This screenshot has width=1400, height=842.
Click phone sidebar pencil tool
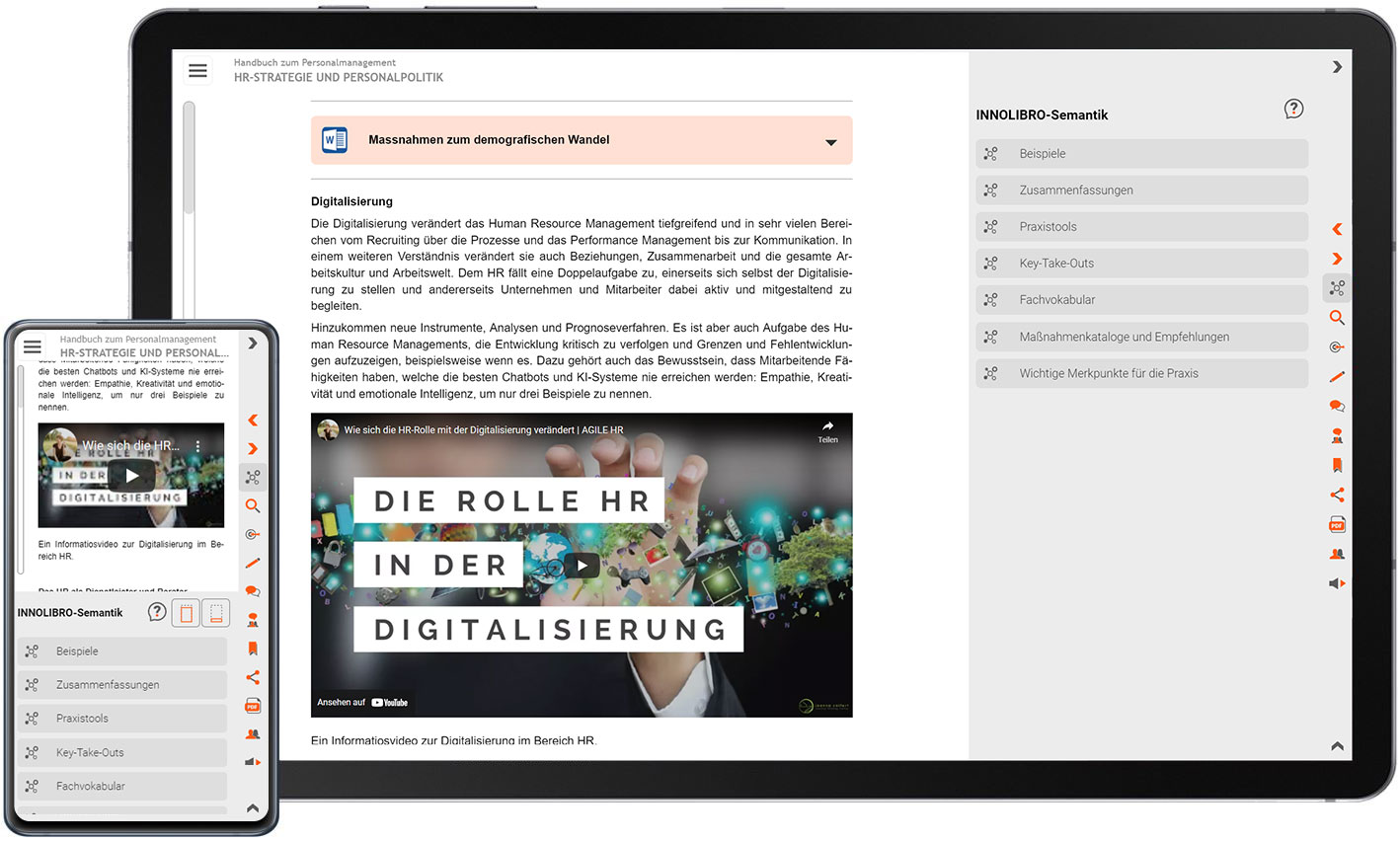point(253,563)
